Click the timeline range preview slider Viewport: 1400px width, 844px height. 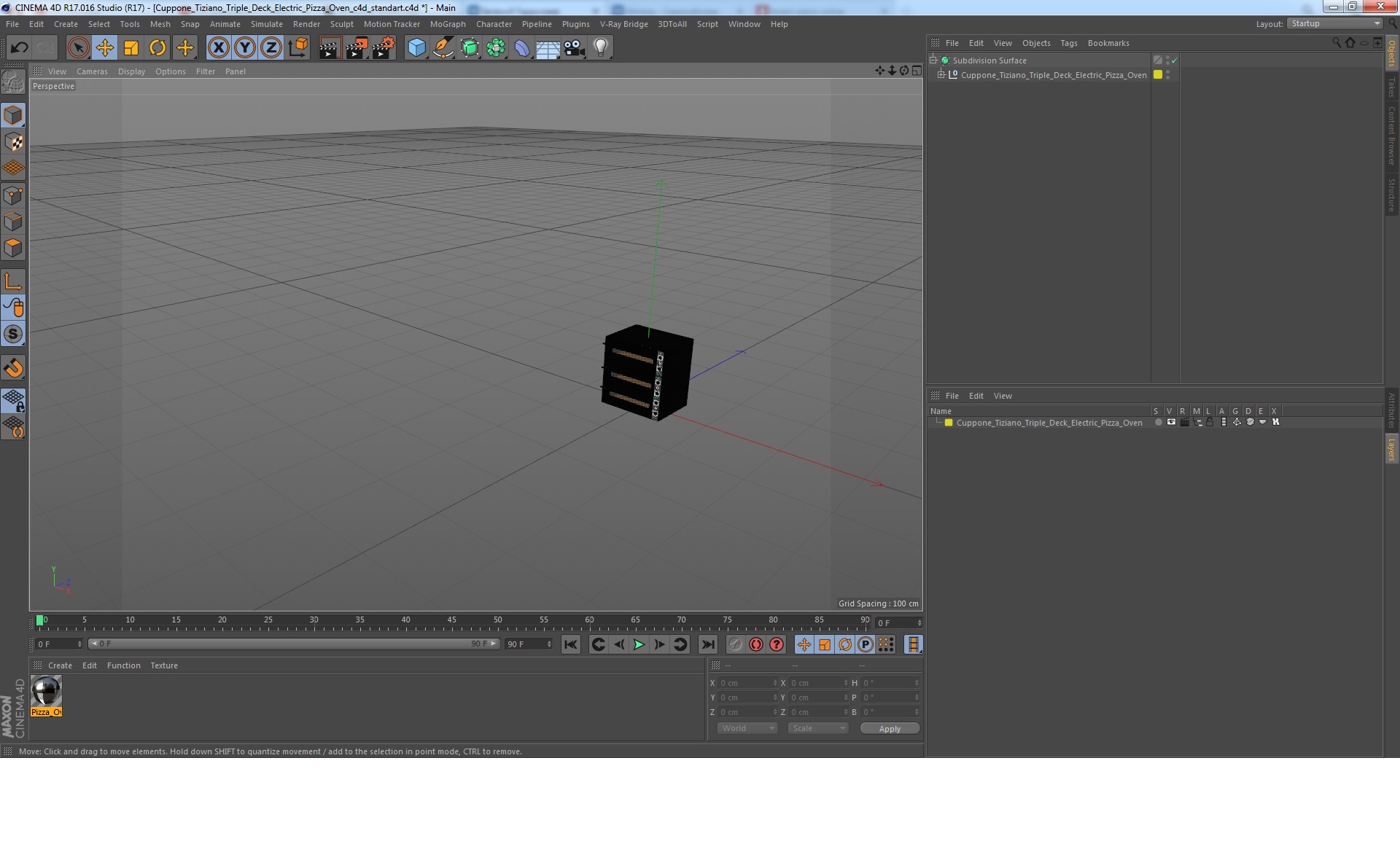tap(293, 644)
